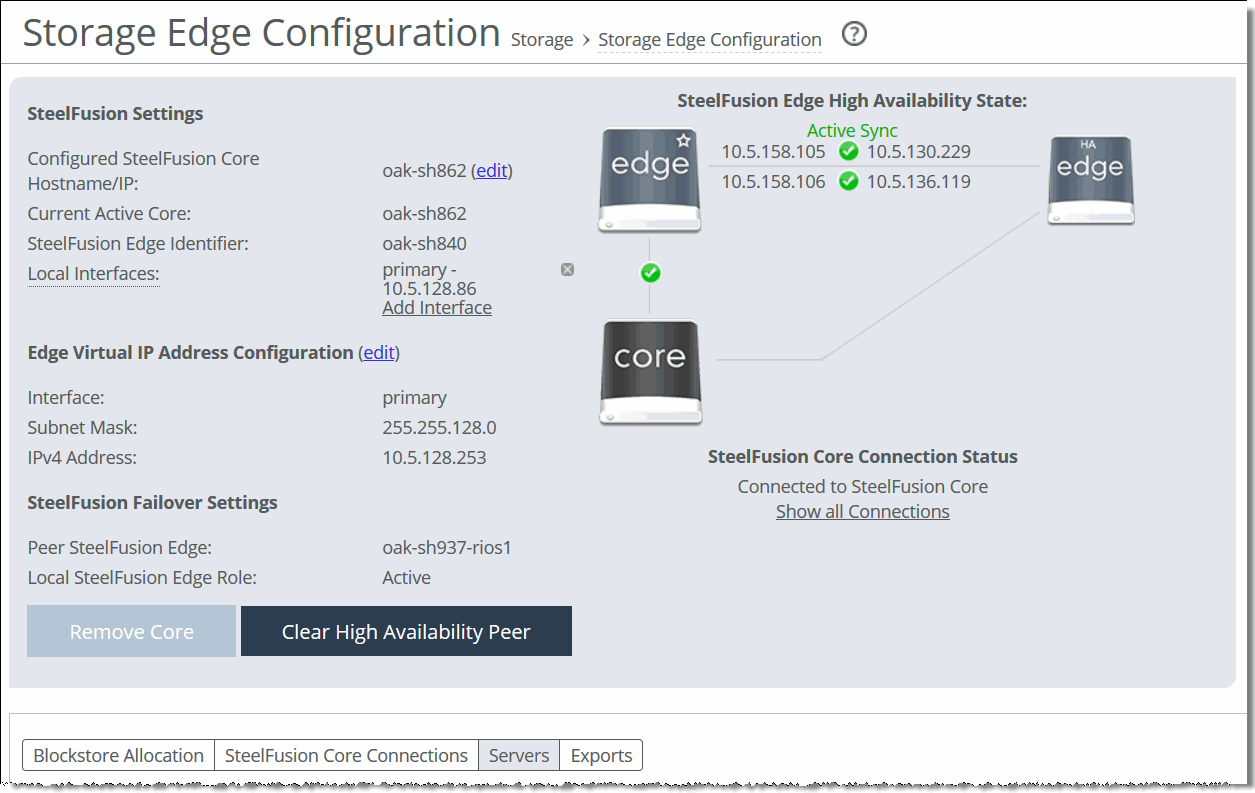
Task: Click the green check beside 10.5.158.106
Action: tap(848, 181)
